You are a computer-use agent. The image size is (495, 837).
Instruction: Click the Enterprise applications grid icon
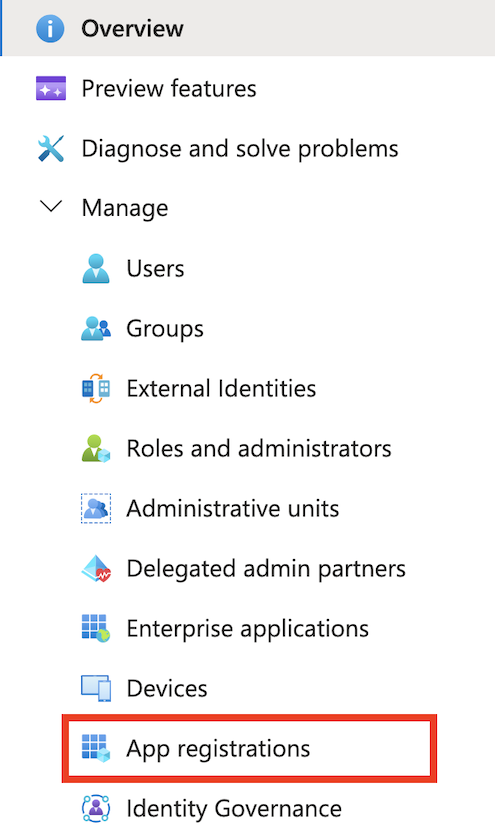click(96, 628)
